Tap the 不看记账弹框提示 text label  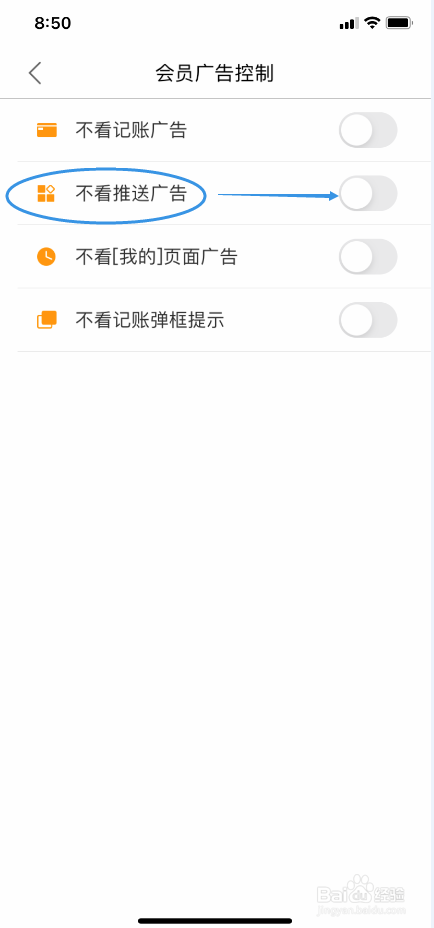point(150,320)
